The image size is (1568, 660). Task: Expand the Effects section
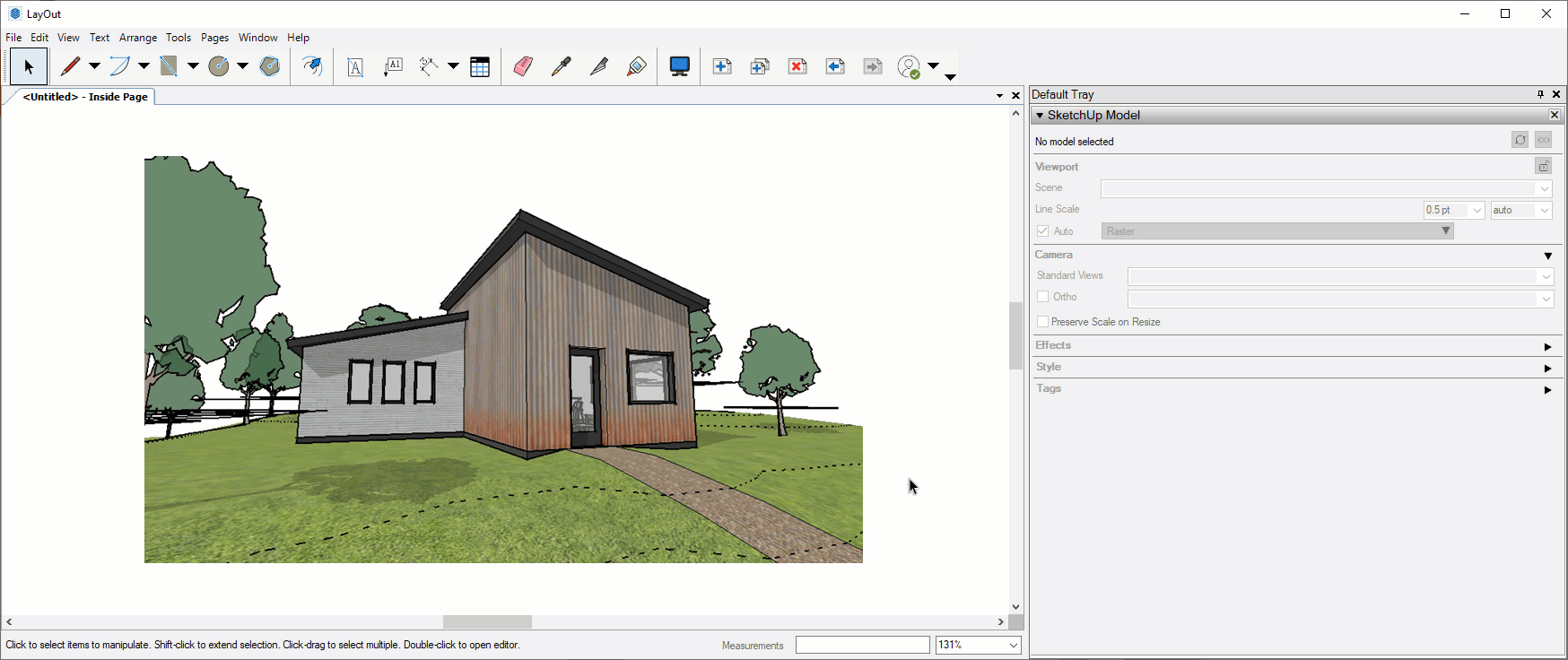coord(1547,346)
